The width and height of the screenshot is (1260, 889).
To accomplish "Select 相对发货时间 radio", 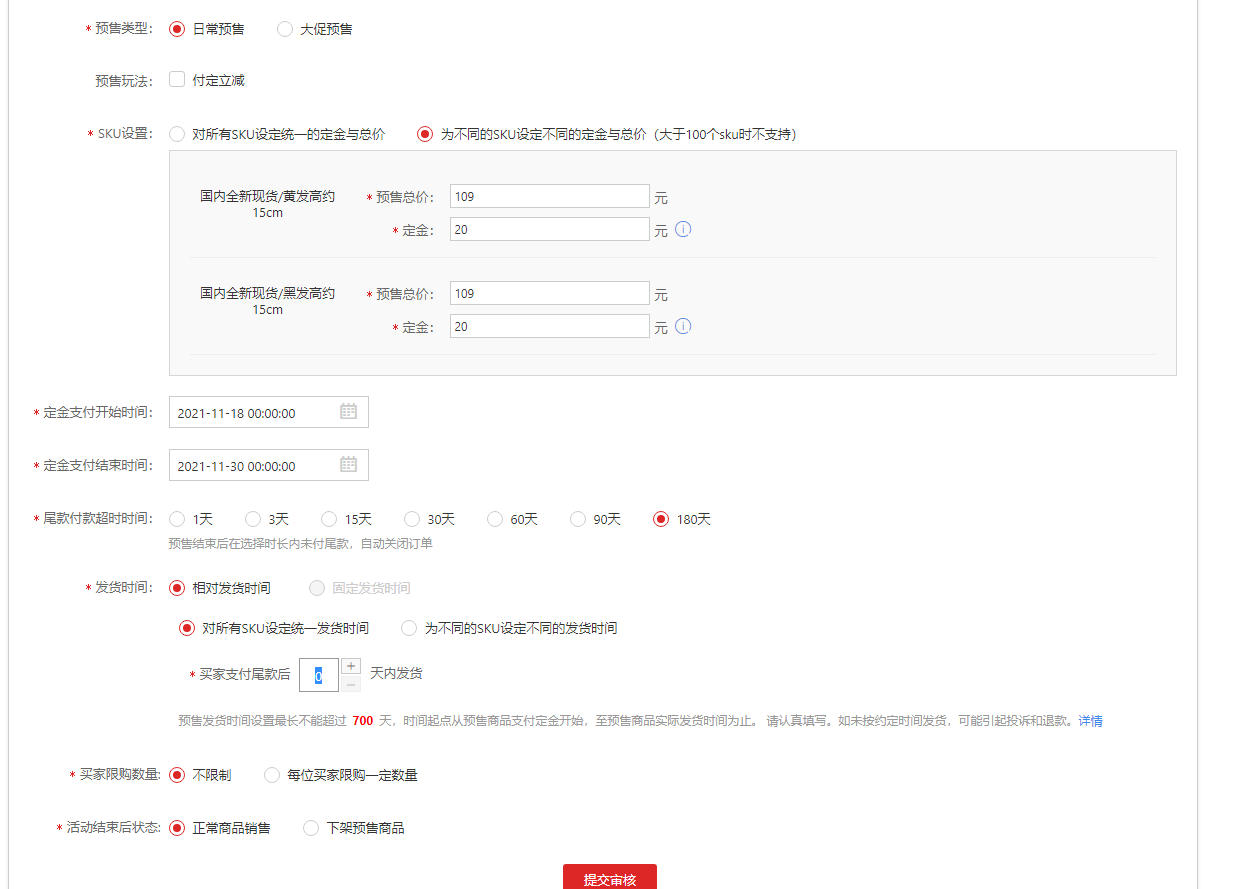I will point(177,587).
